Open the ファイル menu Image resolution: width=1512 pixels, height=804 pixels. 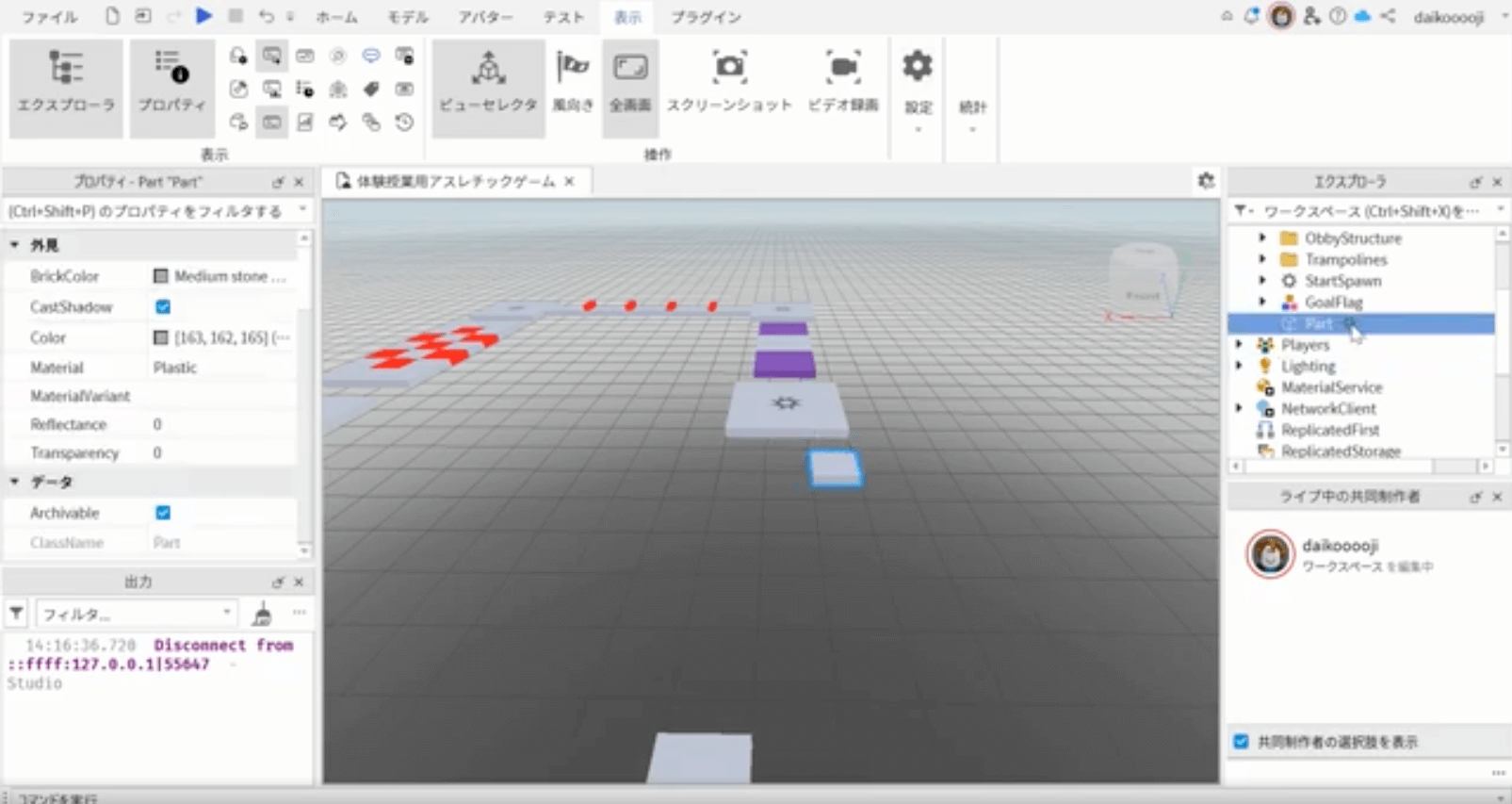point(50,17)
